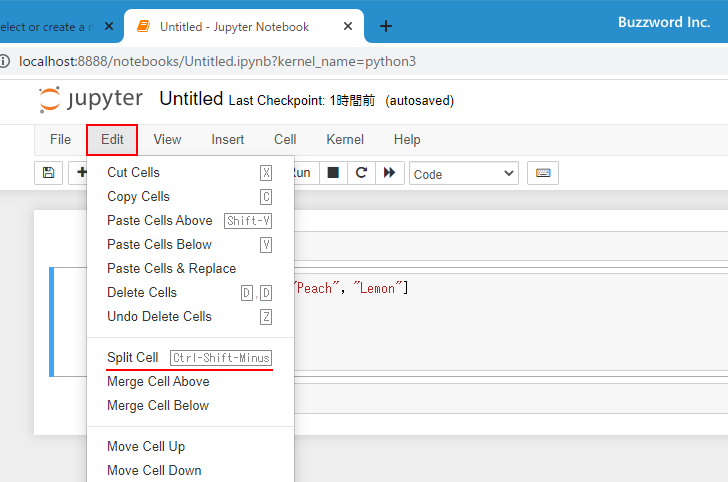The height and width of the screenshot is (482, 728).
Task: Choose Undo Delete Cells
Action: click(x=190, y=317)
